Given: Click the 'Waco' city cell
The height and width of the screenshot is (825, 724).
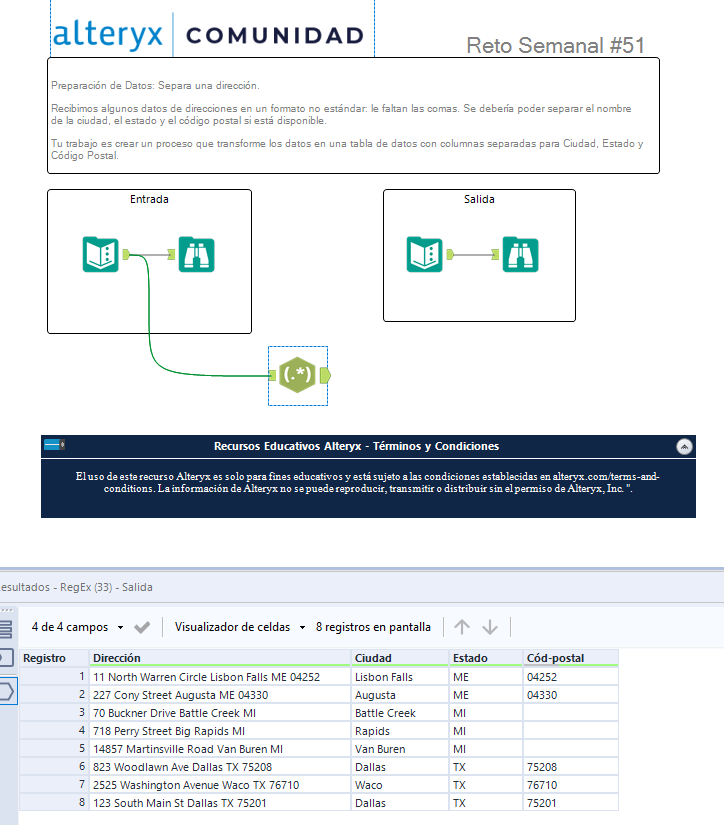Looking at the screenshot, I should pos(400,785).
